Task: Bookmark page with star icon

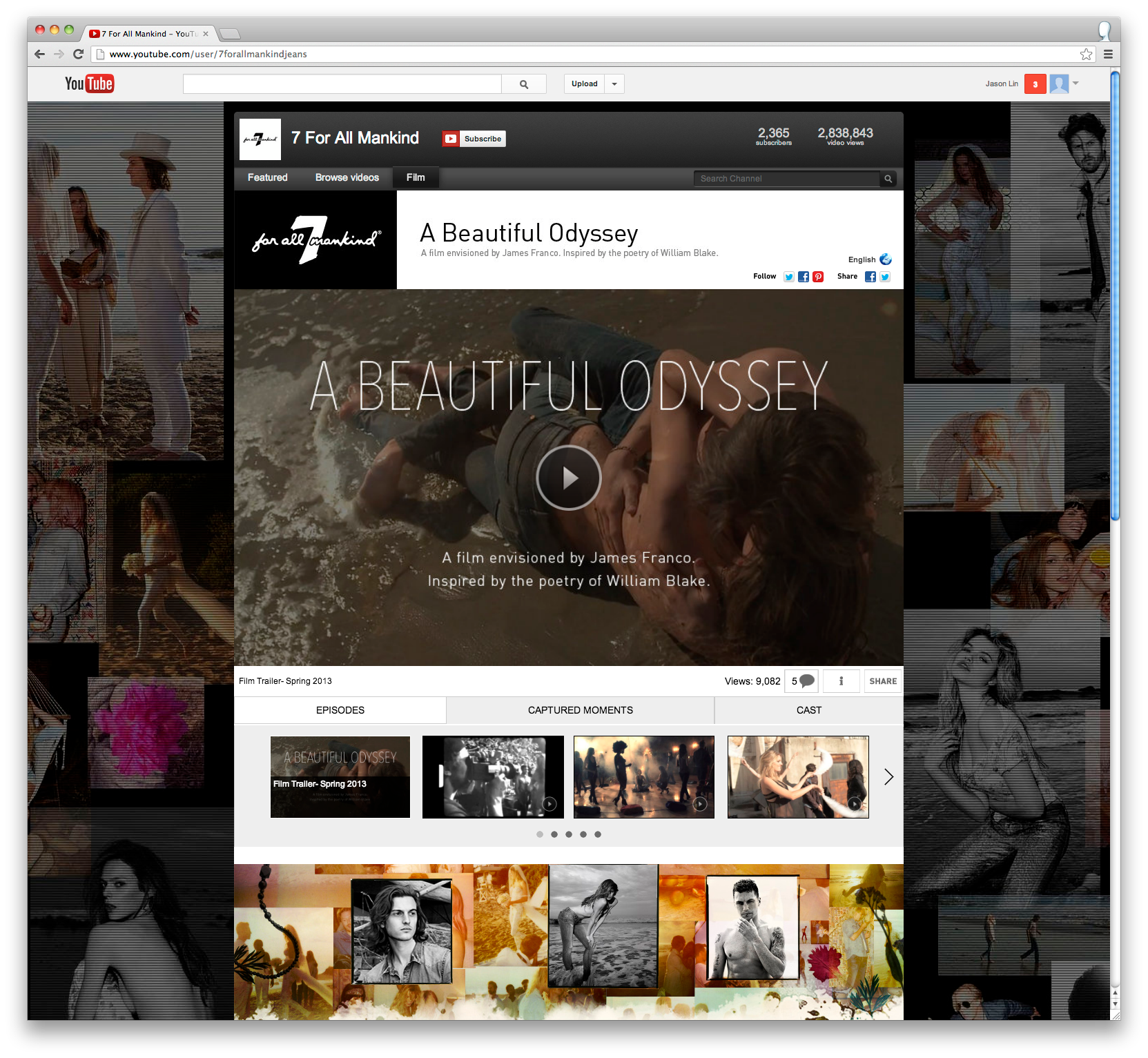Action: (x=1086, y=54)
